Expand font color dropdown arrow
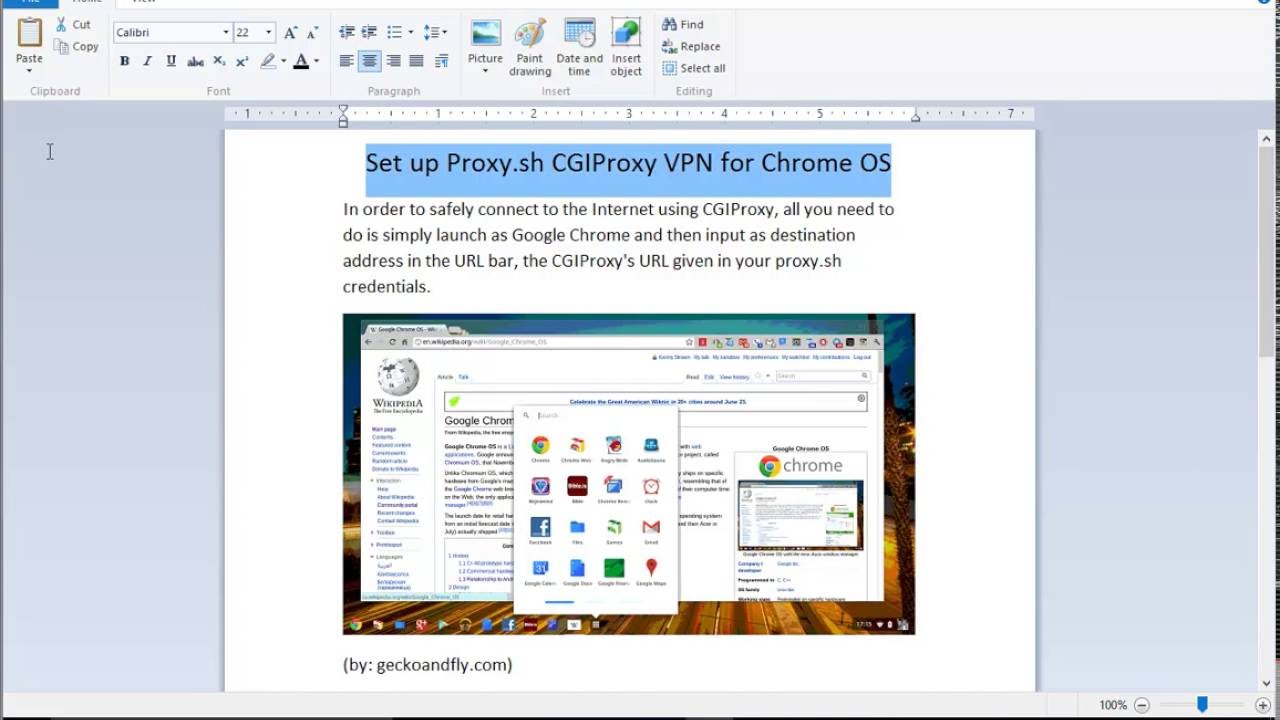The height and width of the screenshot is (720, 1280). 316,61
